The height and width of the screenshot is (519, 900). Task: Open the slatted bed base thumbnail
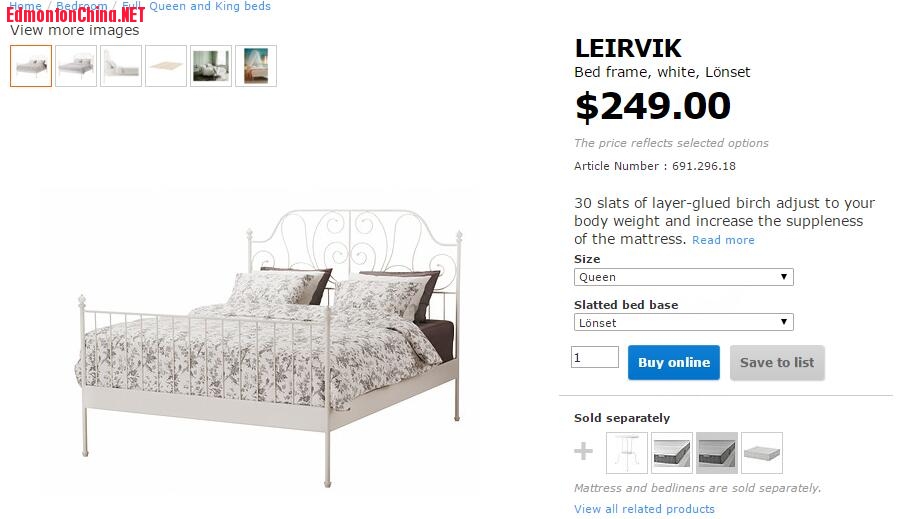point(166,66)
